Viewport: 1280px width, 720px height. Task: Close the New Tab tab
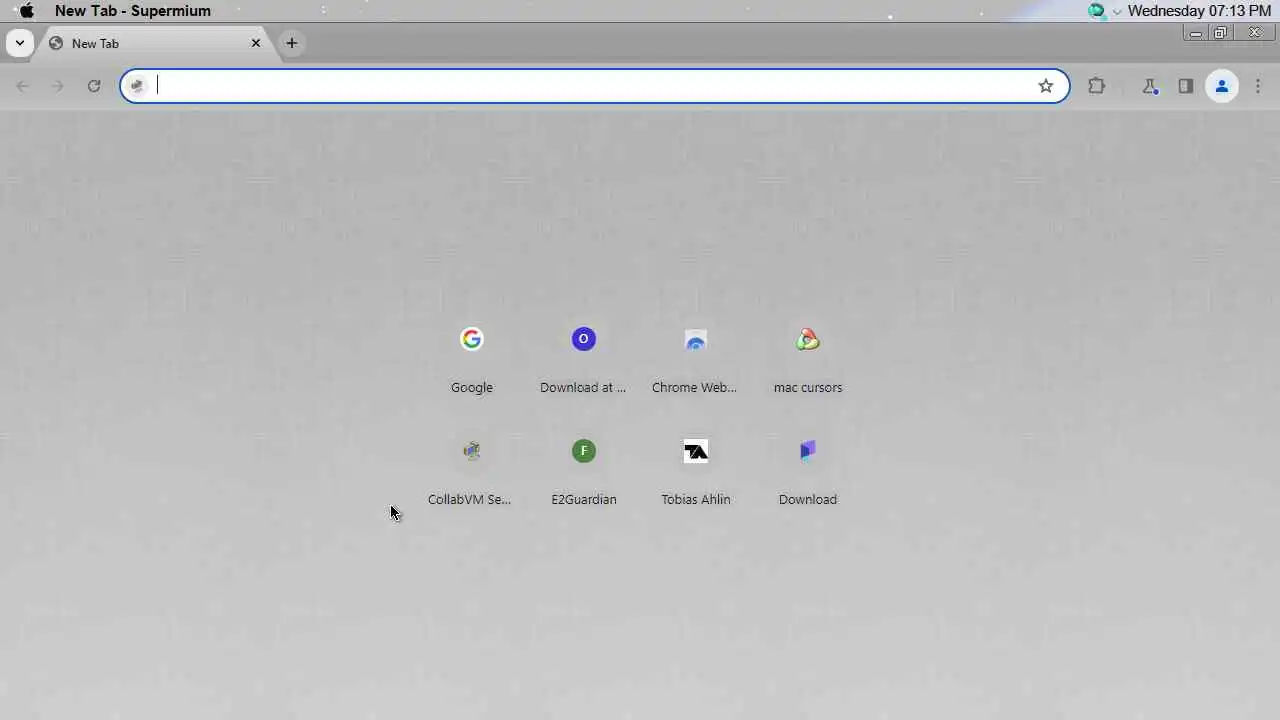[x=256, y=43]
